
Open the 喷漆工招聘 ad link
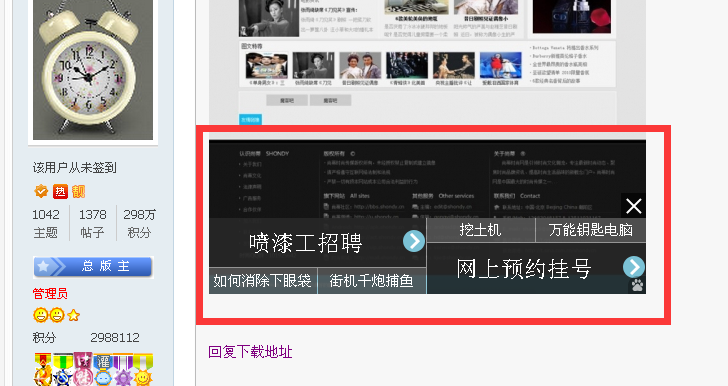coord(306,242)
